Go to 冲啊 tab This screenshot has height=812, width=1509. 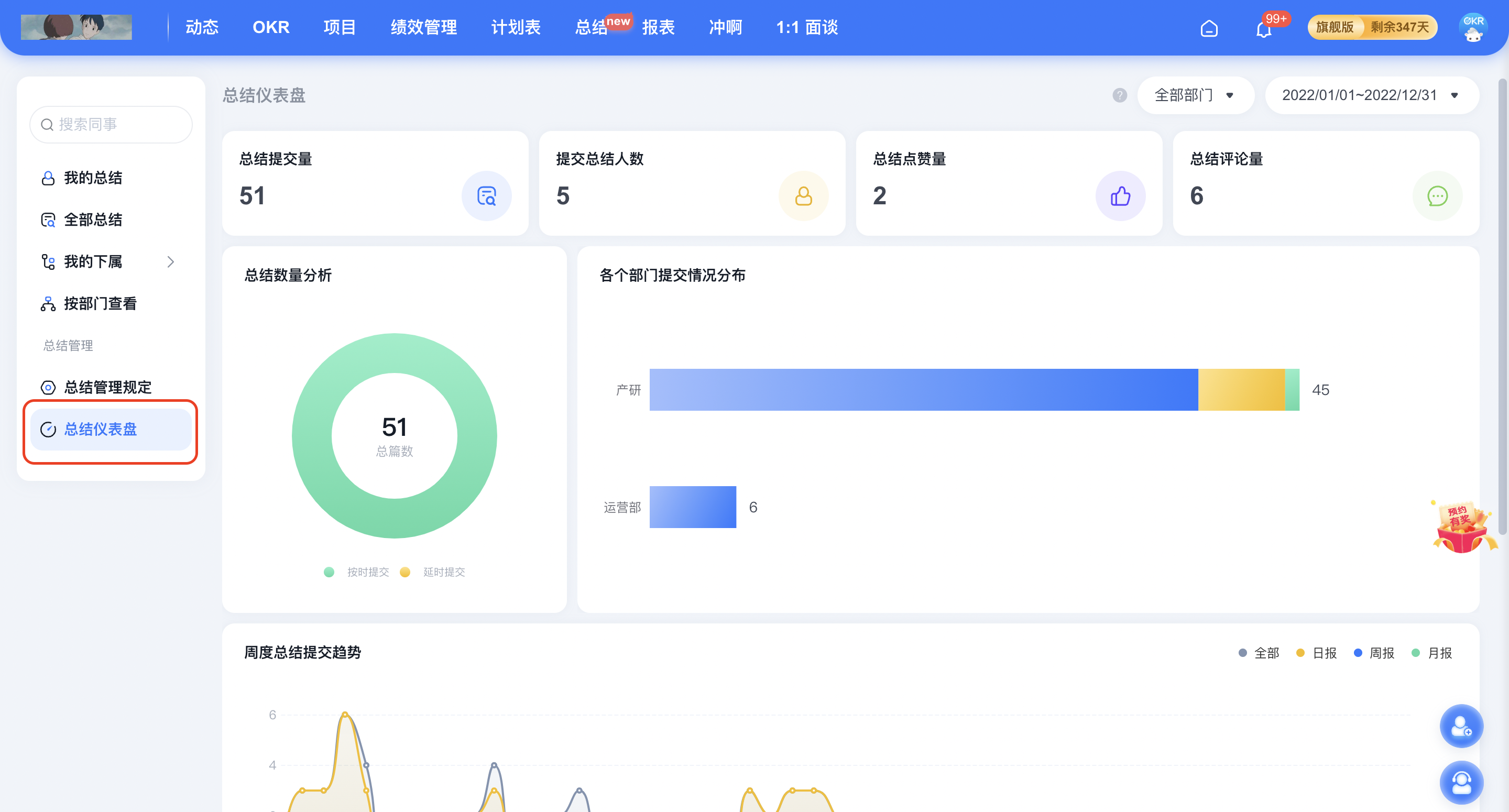725,27
